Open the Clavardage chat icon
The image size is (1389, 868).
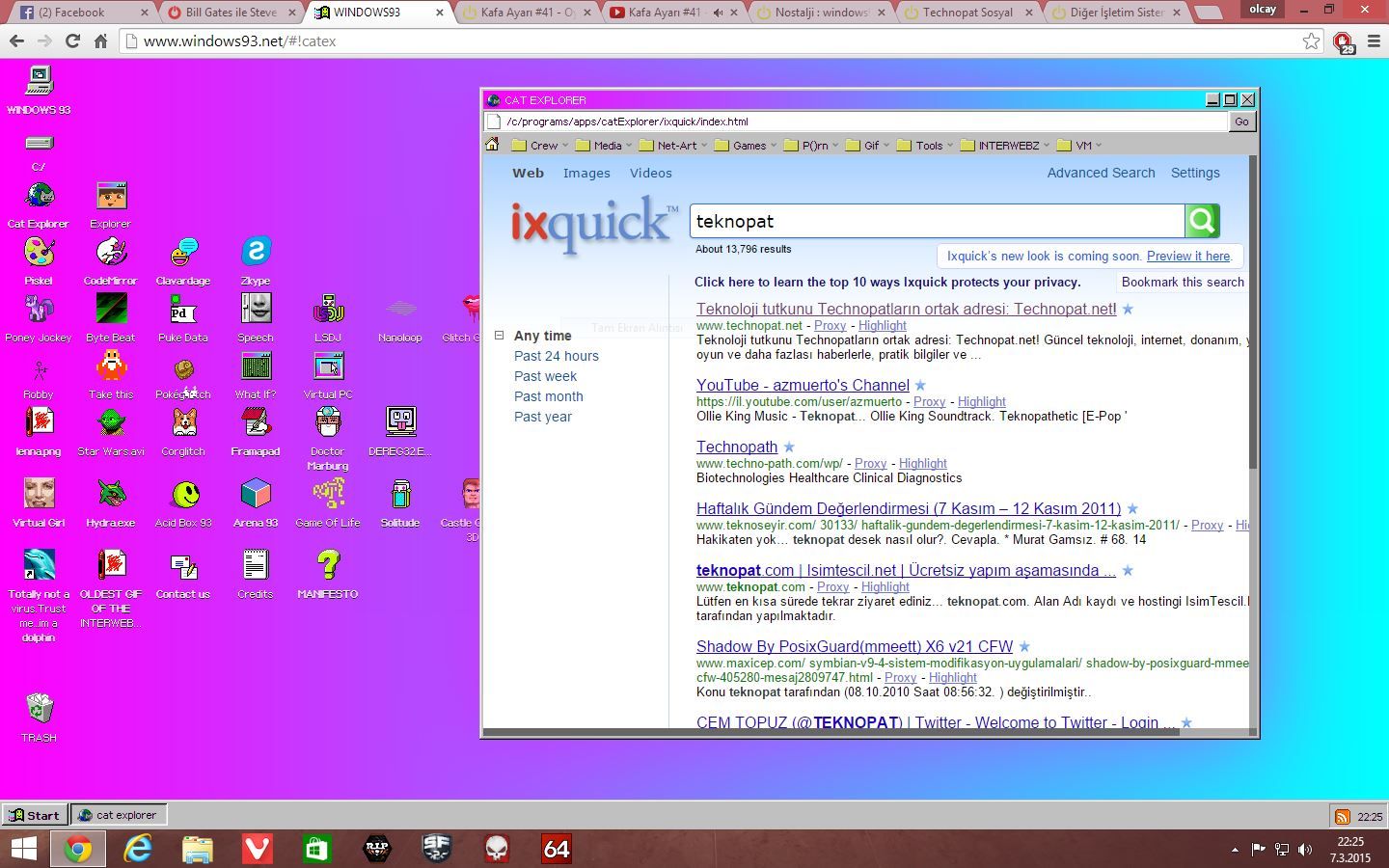click(183, 261)
